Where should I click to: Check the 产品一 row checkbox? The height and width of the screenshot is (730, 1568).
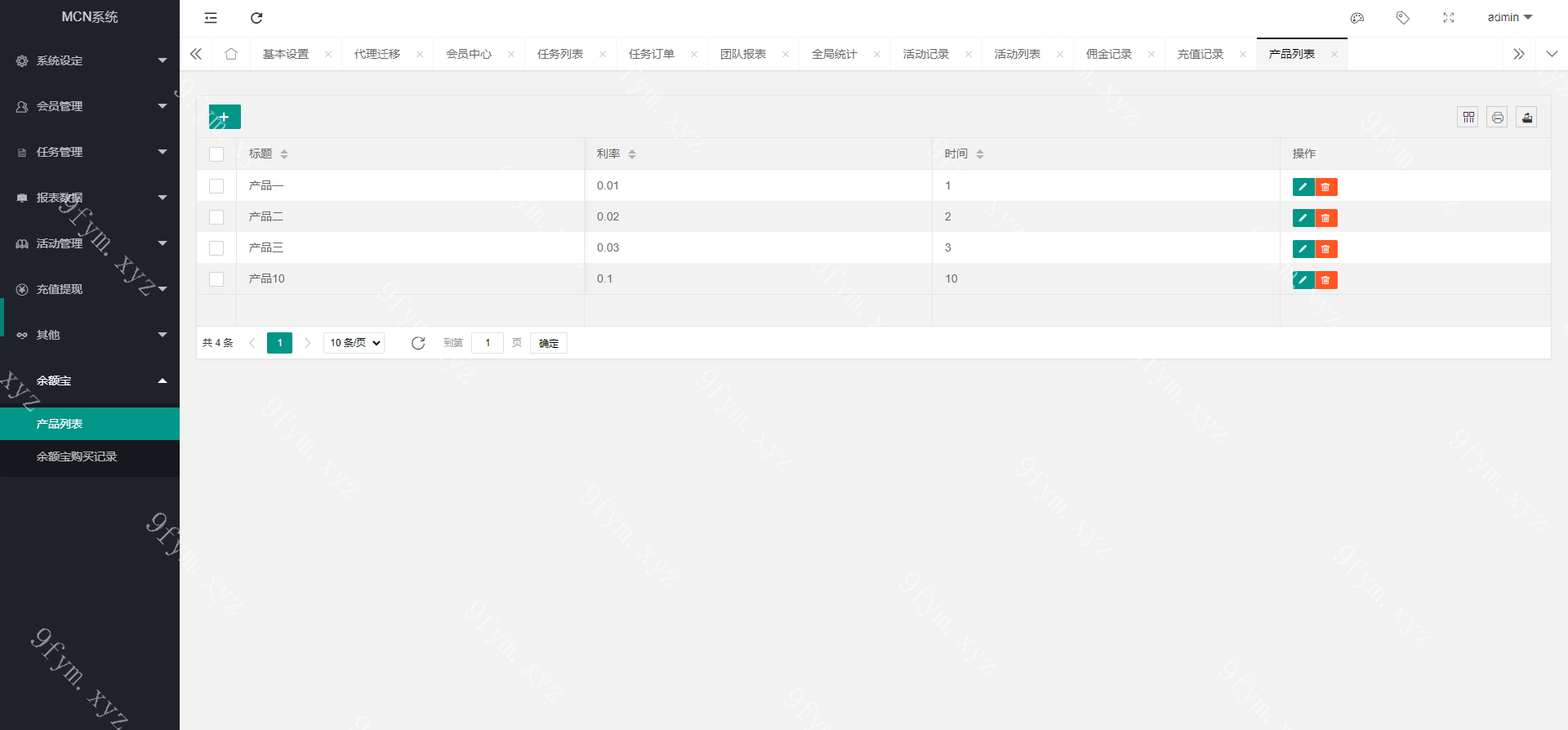tap(216, 186)
